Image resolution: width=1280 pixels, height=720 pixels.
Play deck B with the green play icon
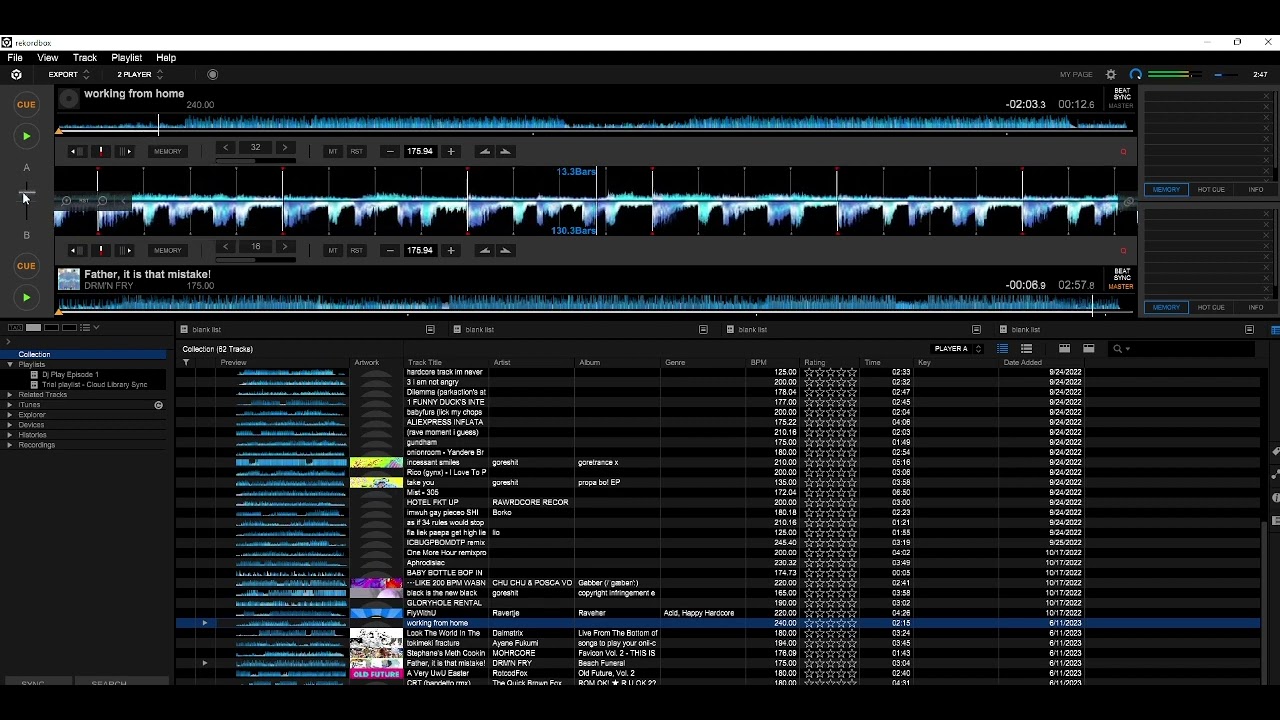coord(26,297)
